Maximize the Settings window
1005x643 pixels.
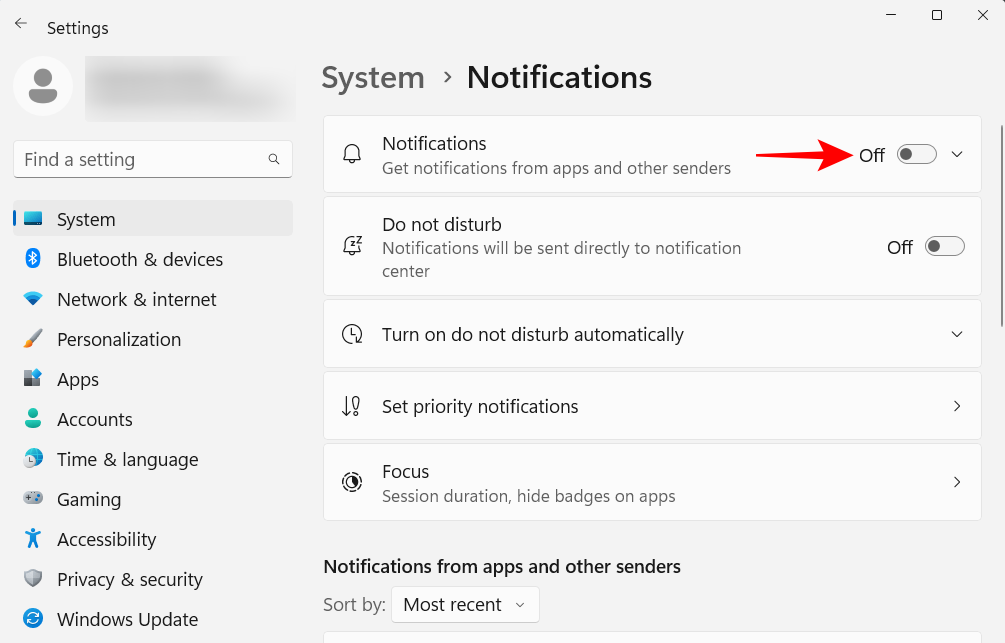tap(937, 15)
